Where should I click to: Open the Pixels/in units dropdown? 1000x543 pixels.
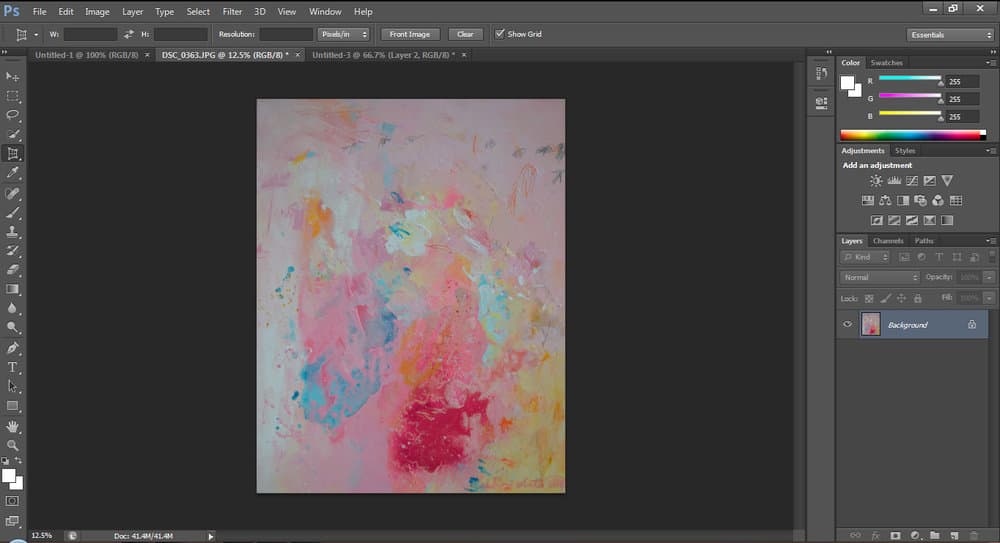coord(344,34)
